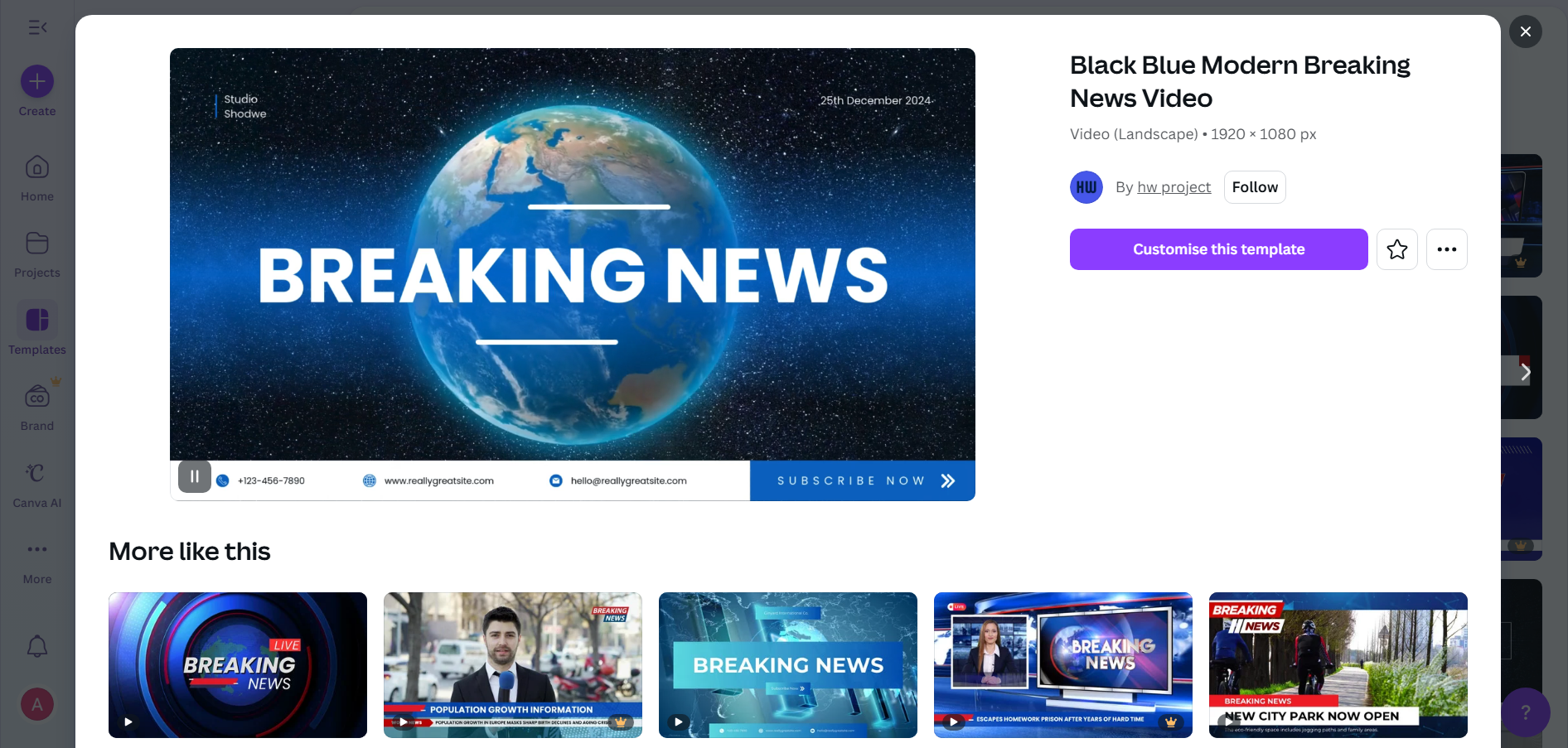
Task: Click the Black Blue Modern Breaking News title
Action: pyautogui.click(x=1240, y=81)
